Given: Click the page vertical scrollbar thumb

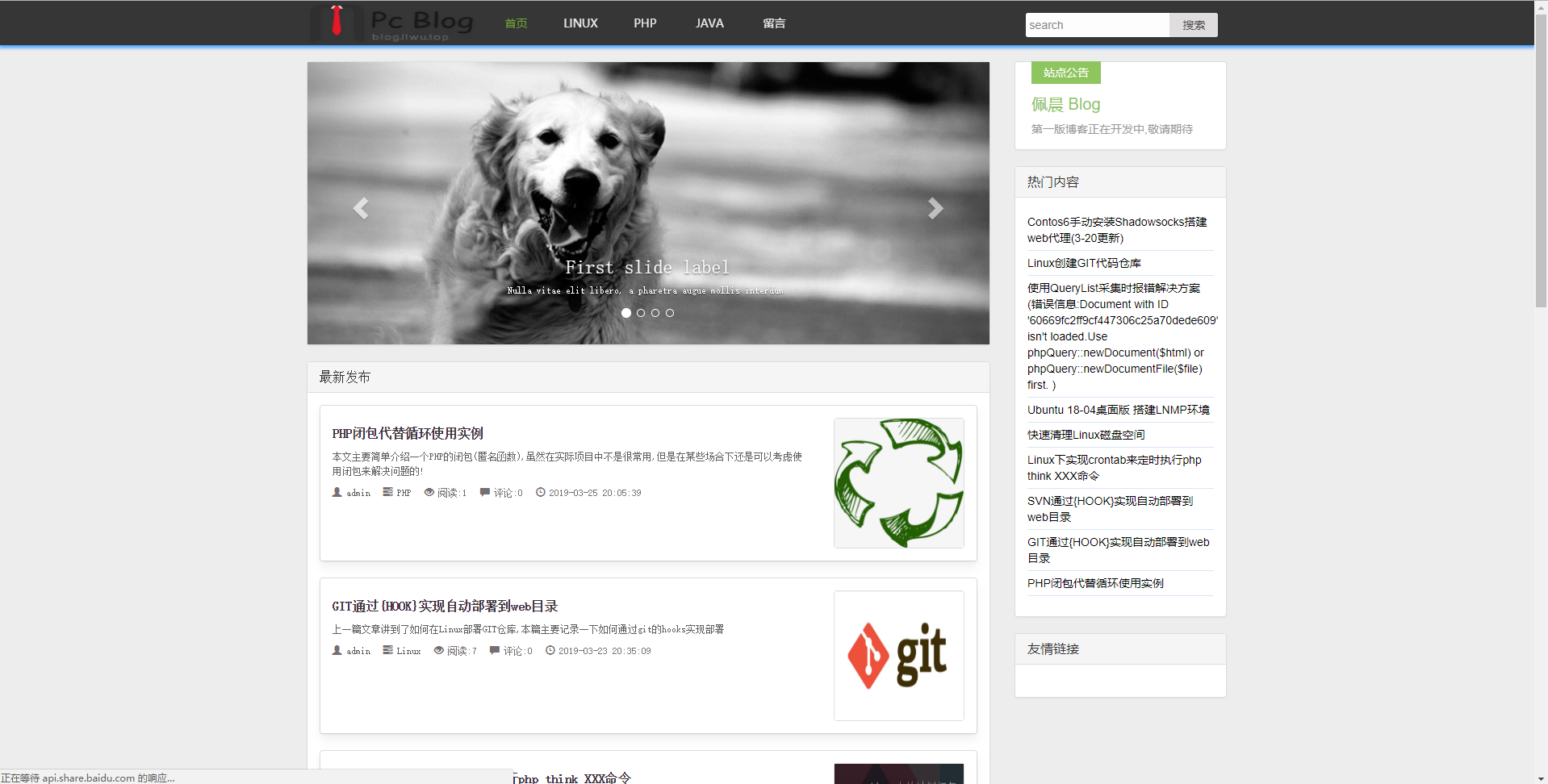Looking at the screenshot, I should click(x=1541, y=161).
